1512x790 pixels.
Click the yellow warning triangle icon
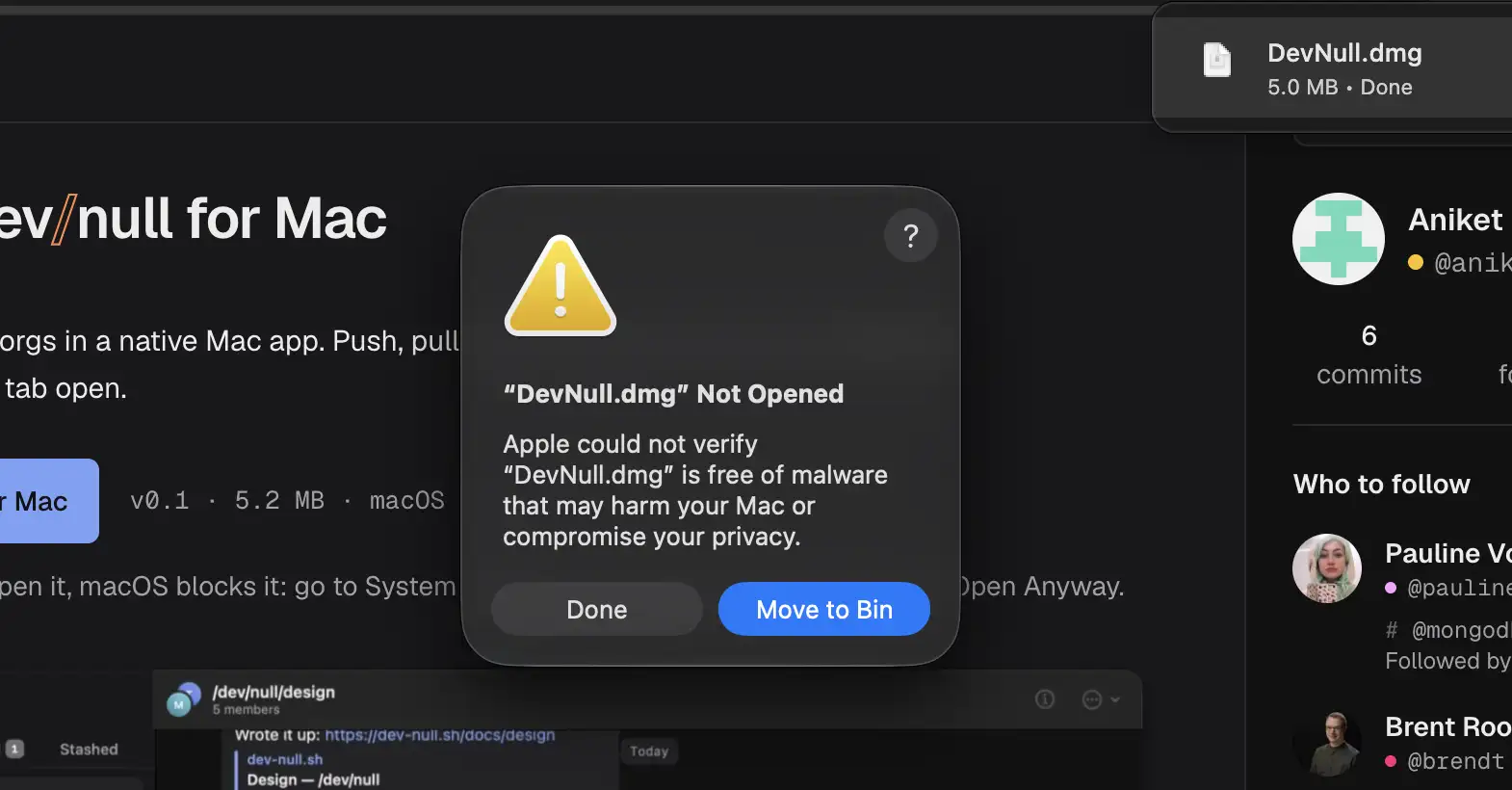point(560,286)
